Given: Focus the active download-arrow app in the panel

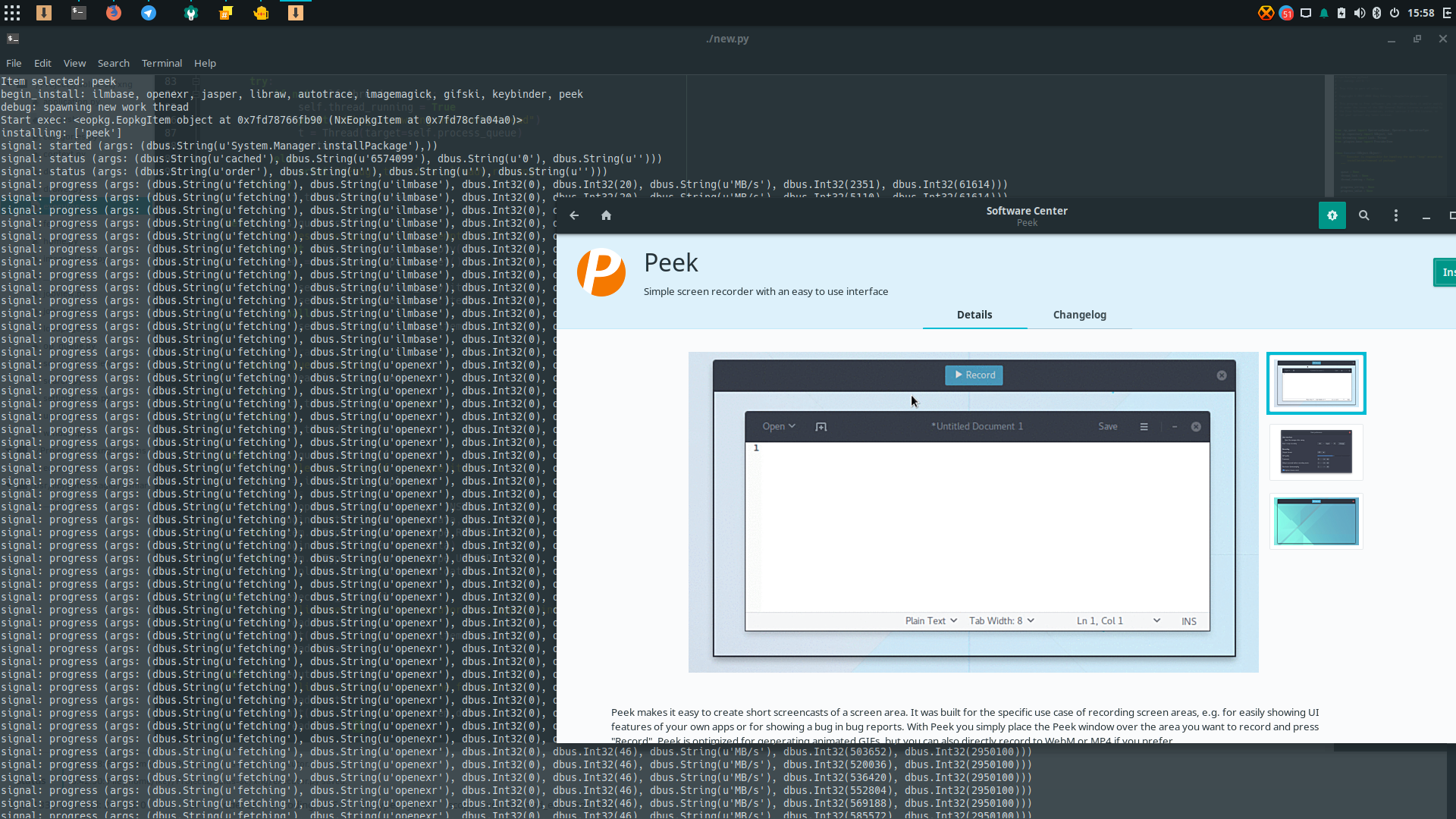Looking at the screenshot, I should tap(296, 13).
